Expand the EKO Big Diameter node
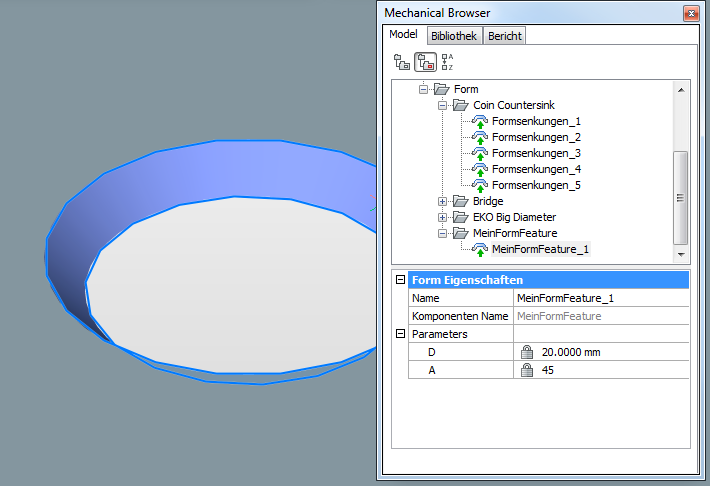 pos(442,217)
